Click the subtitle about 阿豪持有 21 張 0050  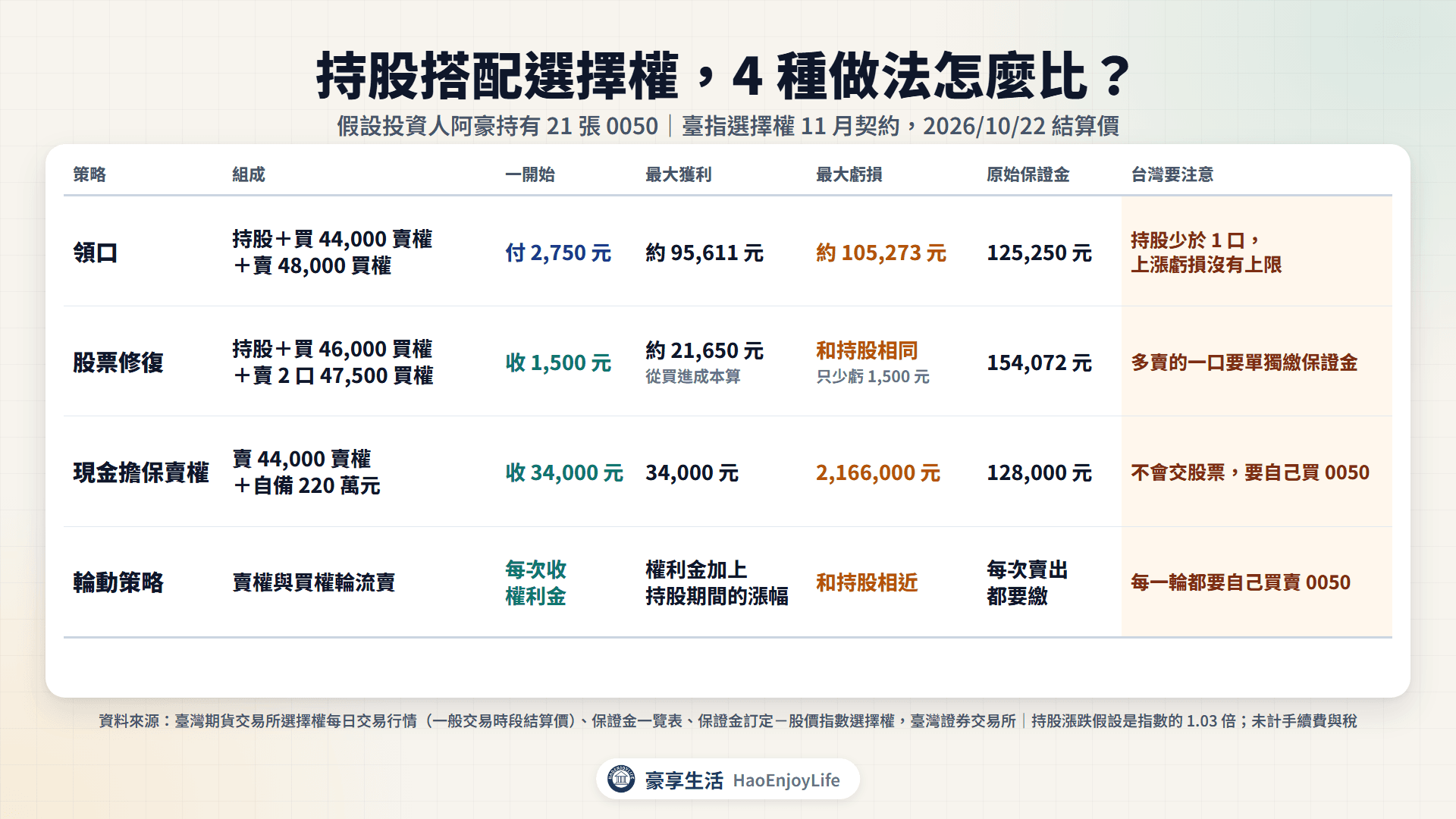point(728,126)
